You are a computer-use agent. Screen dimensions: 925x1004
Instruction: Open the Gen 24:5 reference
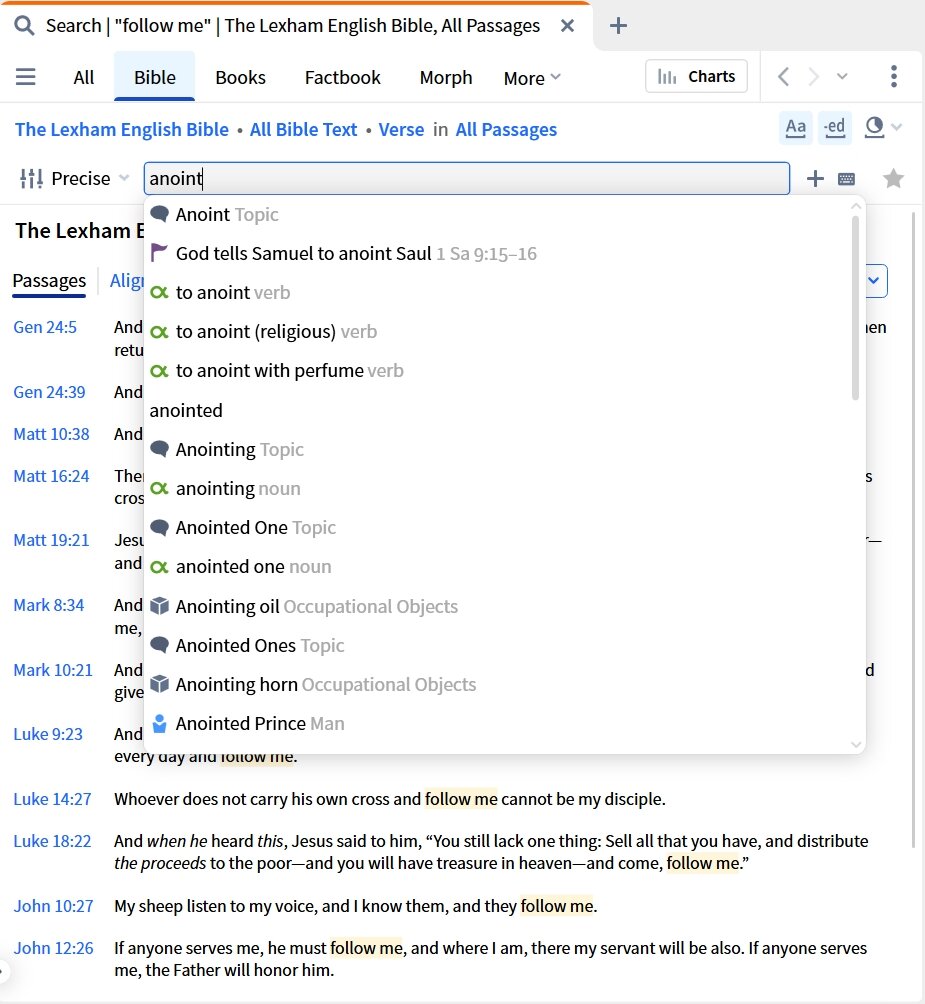point(45,327)
